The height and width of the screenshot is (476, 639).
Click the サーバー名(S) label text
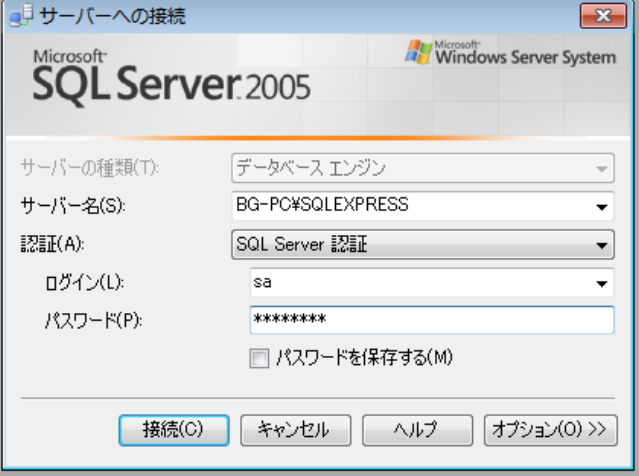click(x=73, y=205)
